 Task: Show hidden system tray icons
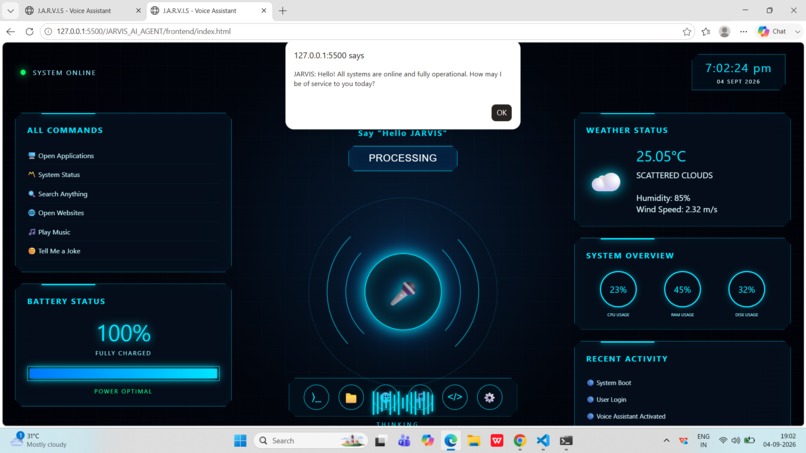pyautogui.click(x=666, y=441)
